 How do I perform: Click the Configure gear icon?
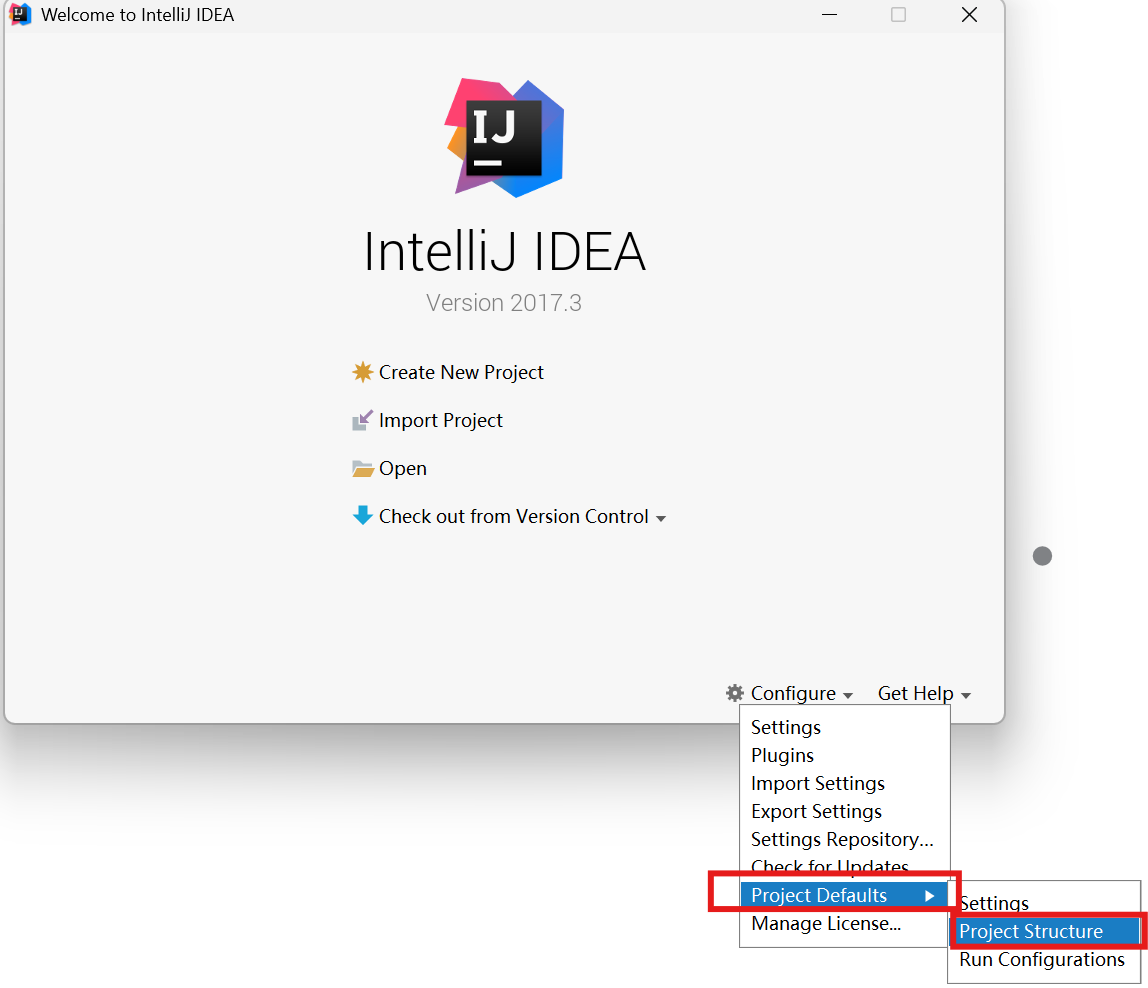[x=735, y=693]
